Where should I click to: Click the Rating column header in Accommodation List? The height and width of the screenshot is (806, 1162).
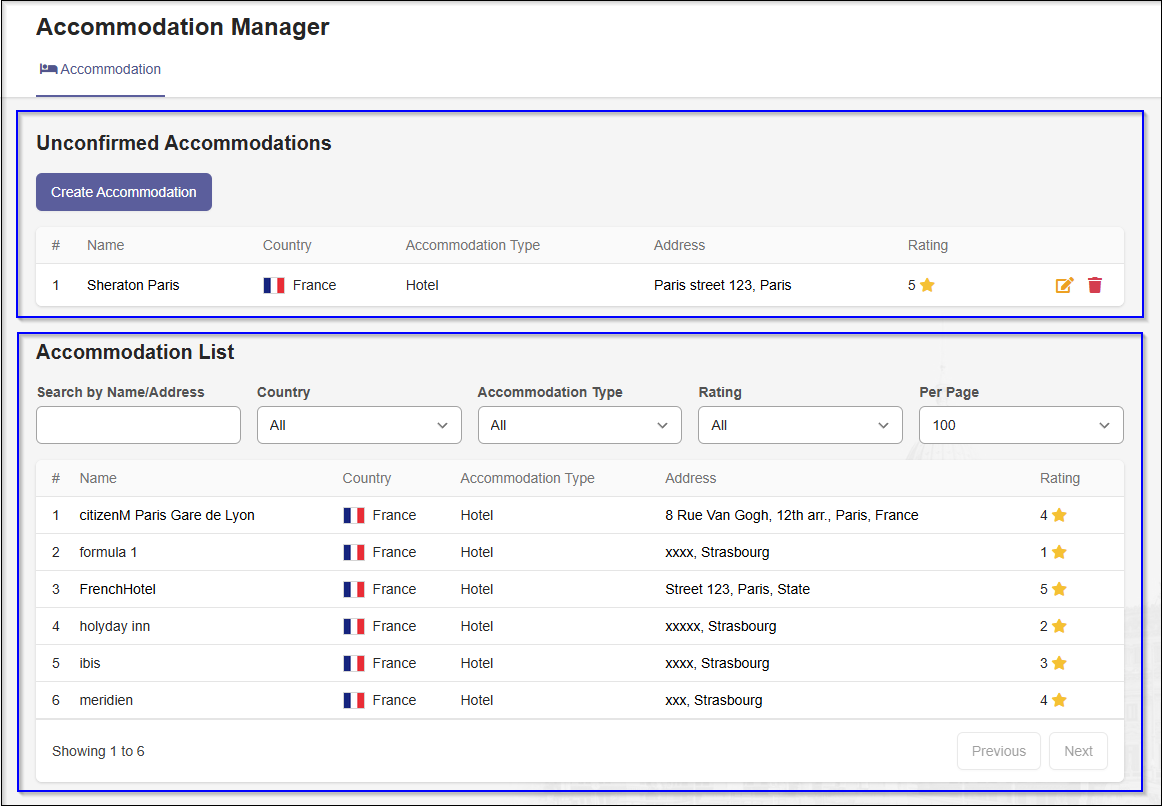coord(1060,478)
